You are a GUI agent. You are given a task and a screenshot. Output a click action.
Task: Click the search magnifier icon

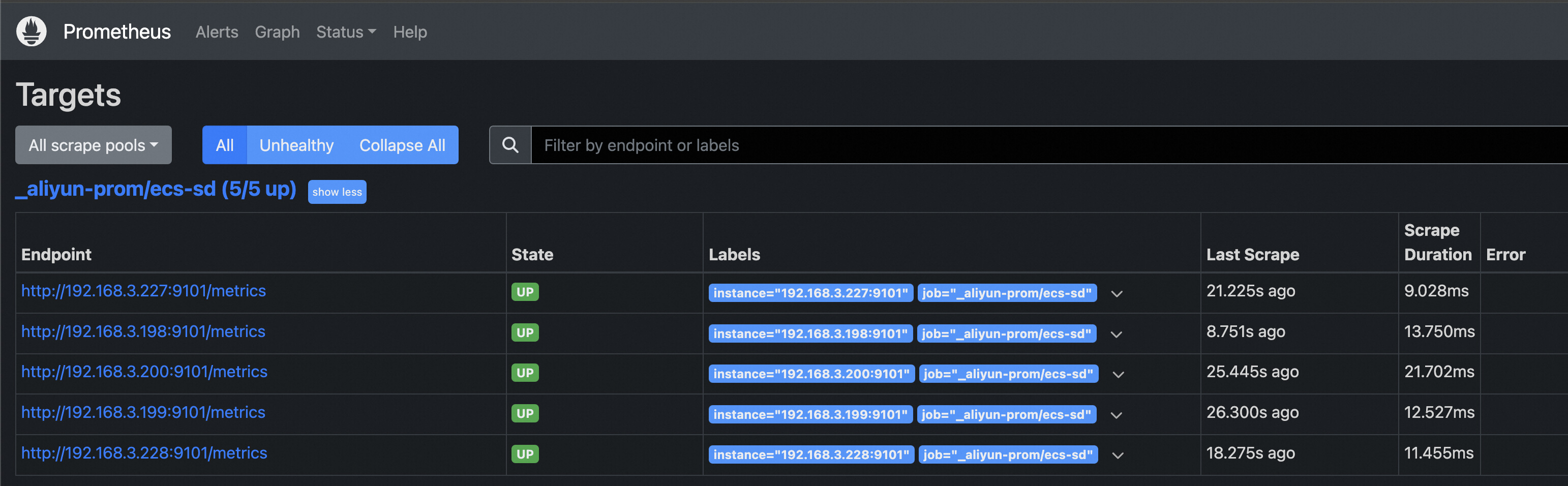[510, 145]
